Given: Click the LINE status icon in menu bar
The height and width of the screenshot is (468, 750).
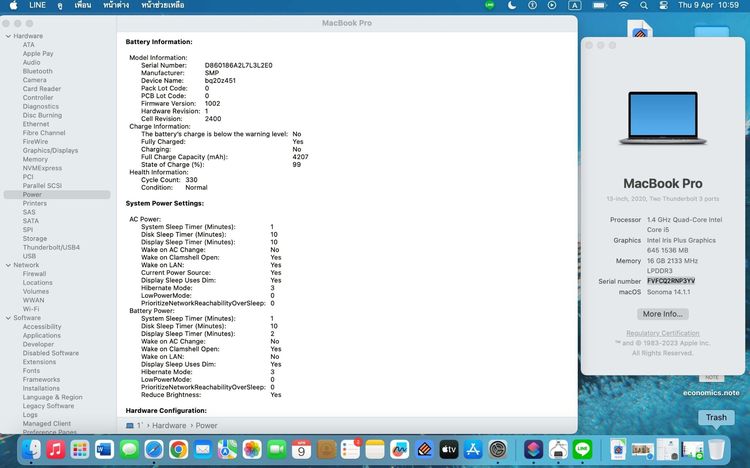Looking at the screenshot, I should tap(489, 5).
